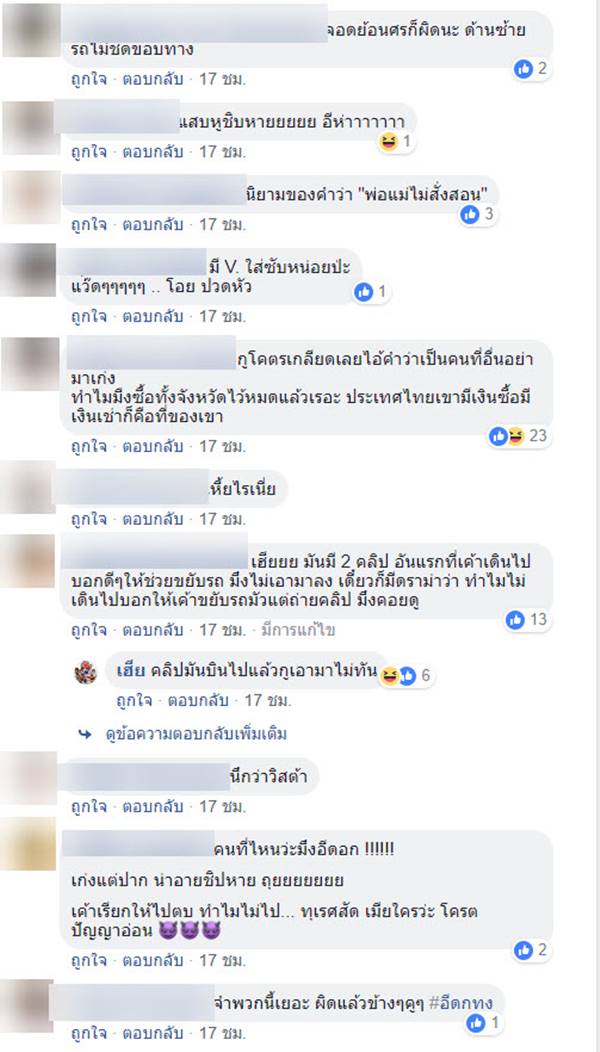
Task: Click ถูกใจ under the เฮีย คลิปมันบิน reply
Action: (134, 701)
